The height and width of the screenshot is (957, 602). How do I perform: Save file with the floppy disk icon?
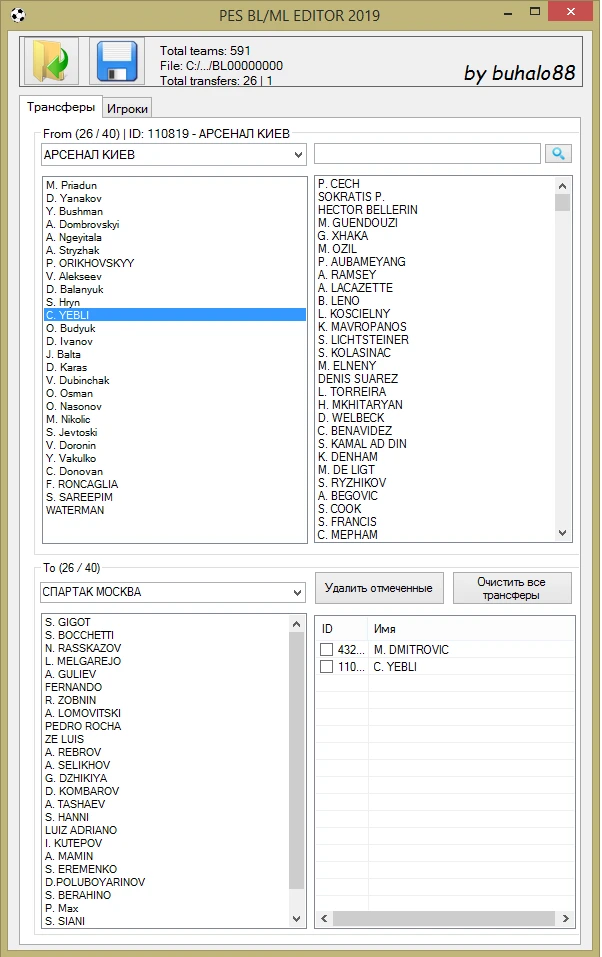pos(117,60)
